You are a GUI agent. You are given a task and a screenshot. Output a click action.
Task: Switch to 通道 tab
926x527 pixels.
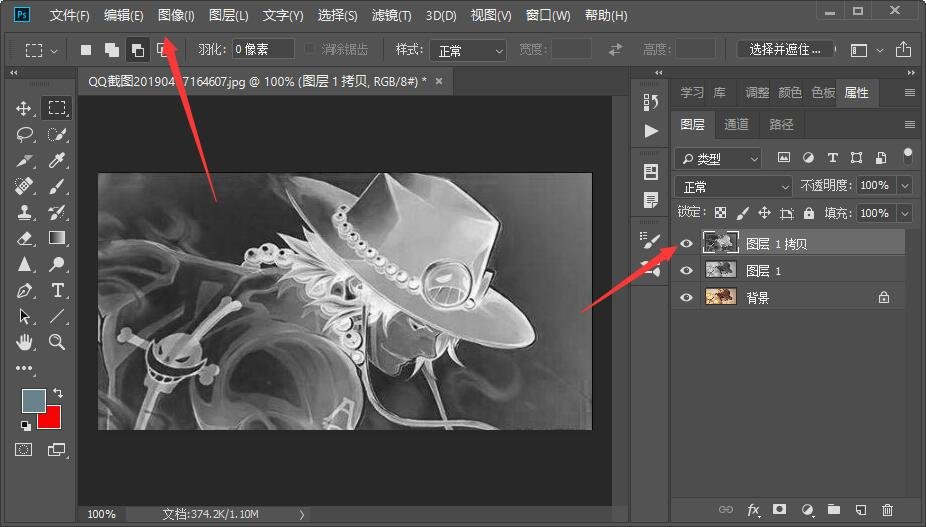736,124
